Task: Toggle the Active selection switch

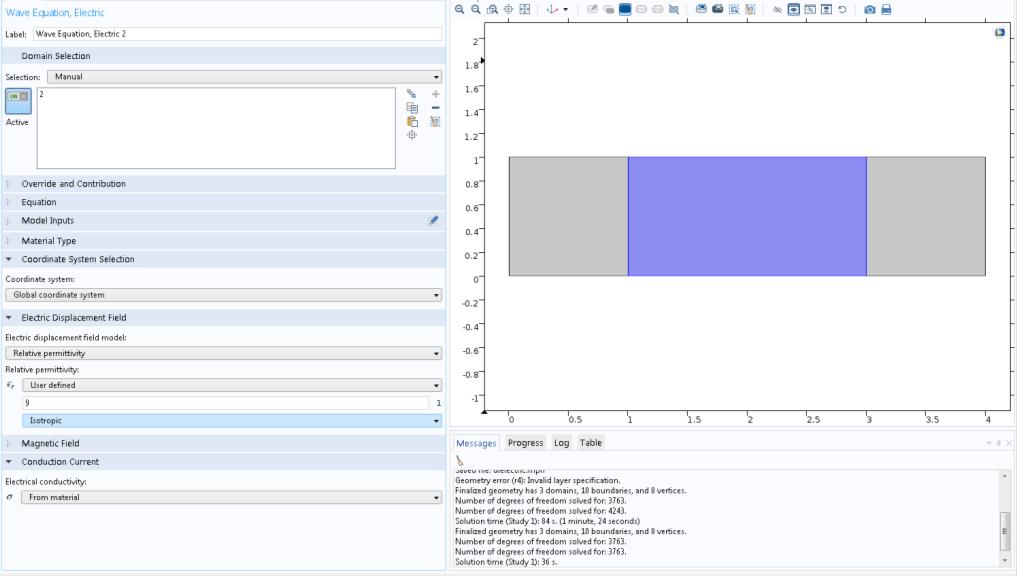Action: [18, 101]
